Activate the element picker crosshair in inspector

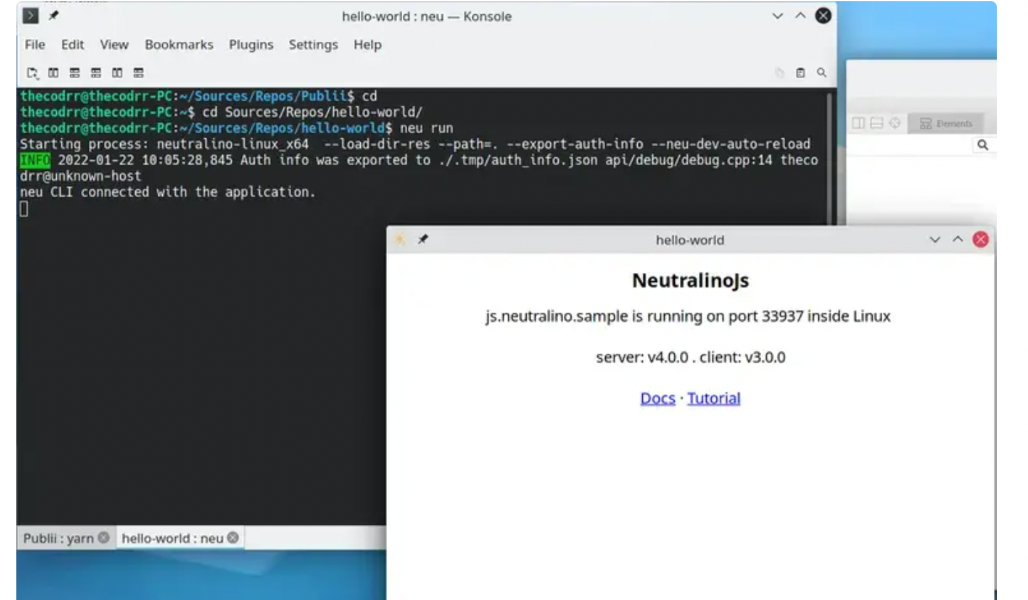895,123
